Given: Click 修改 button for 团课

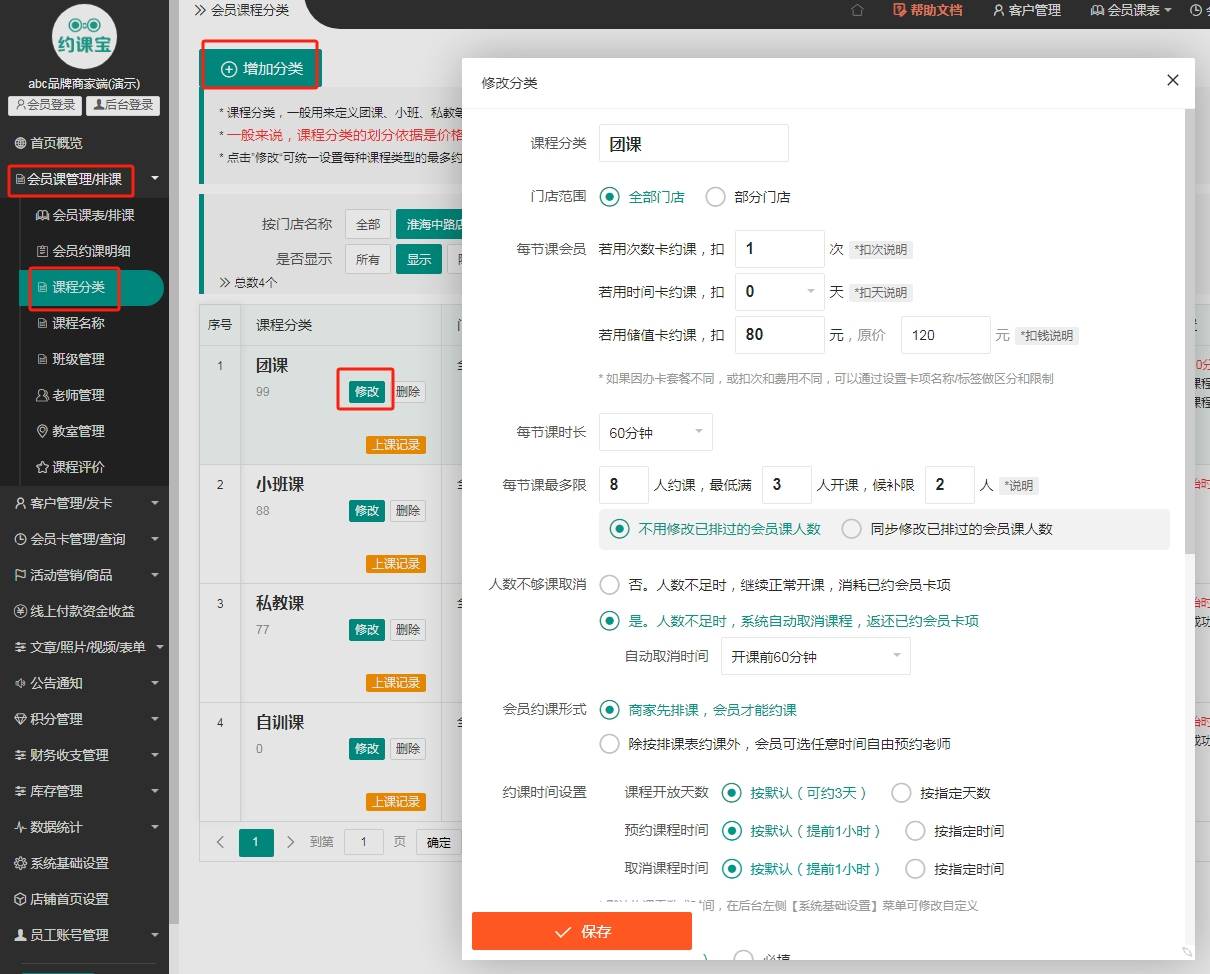Looking at the screenshot, I should [x=367, y=392].
